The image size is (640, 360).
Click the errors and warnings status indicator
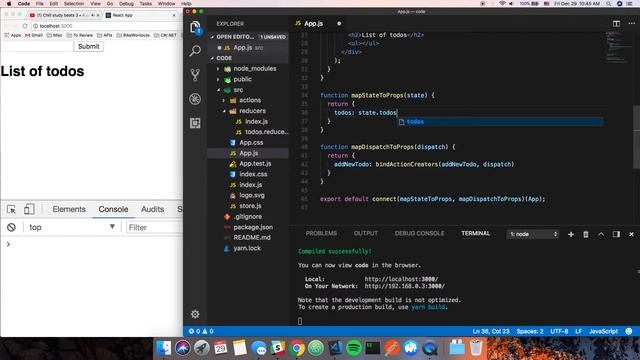[201, 331]
